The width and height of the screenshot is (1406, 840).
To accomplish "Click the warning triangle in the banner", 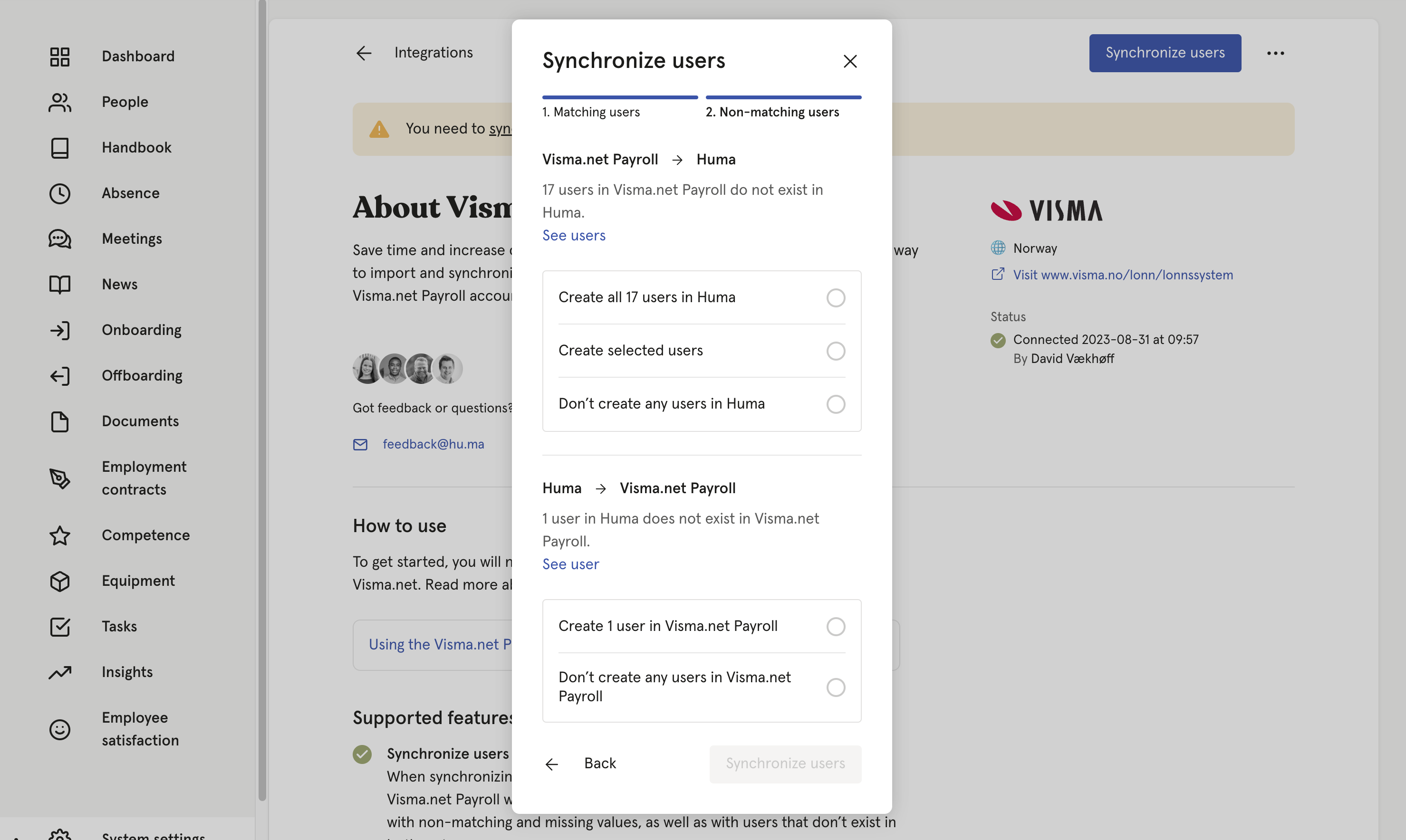I will [x=379, y=130].
